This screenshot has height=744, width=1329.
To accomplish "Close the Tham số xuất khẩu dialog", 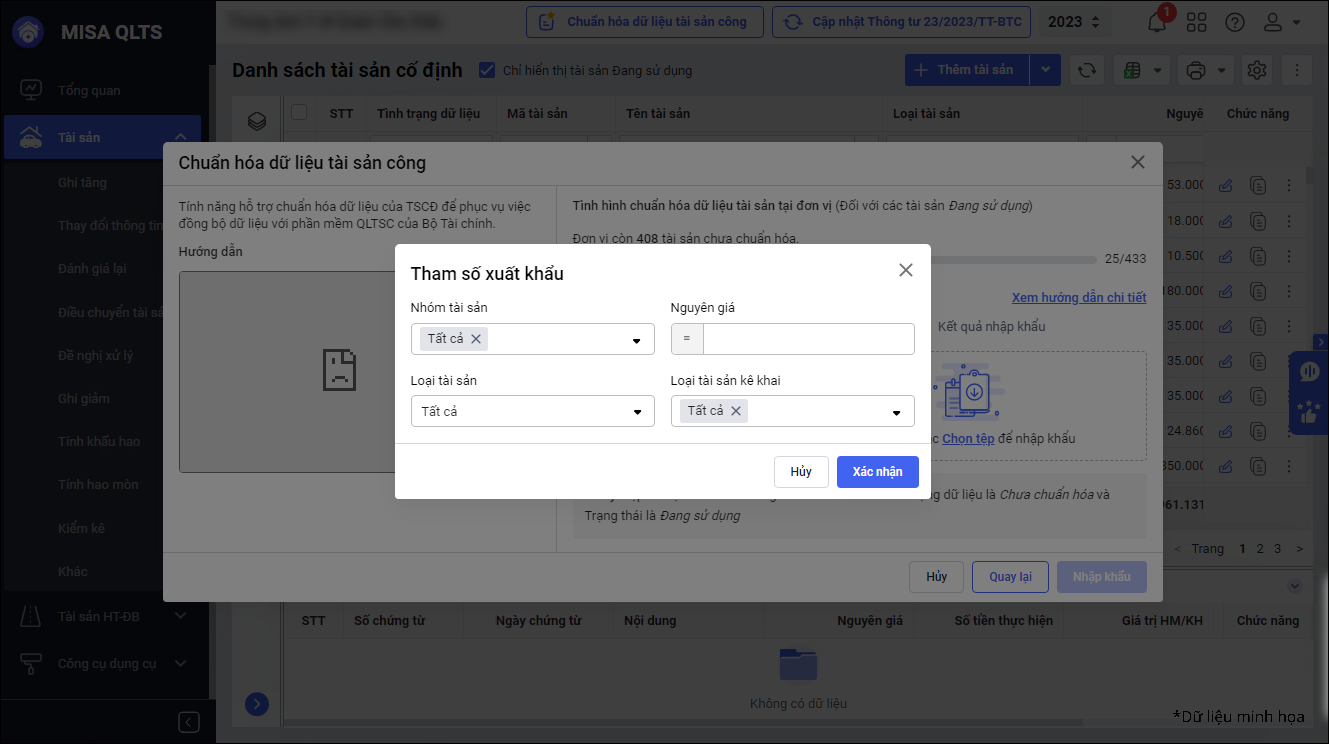I will [906, 270].
